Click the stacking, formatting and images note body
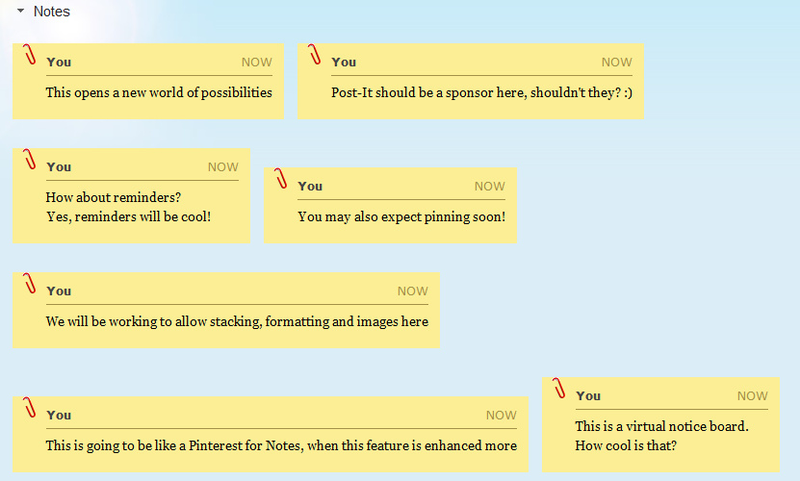This screenshot has width=800, height=481. click(237, 322)
